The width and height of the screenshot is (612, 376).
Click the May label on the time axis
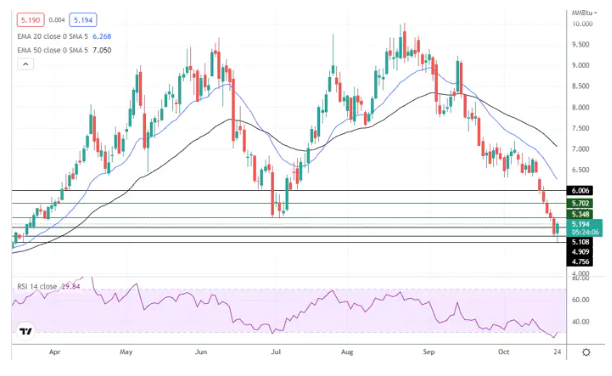click(126, 352)
